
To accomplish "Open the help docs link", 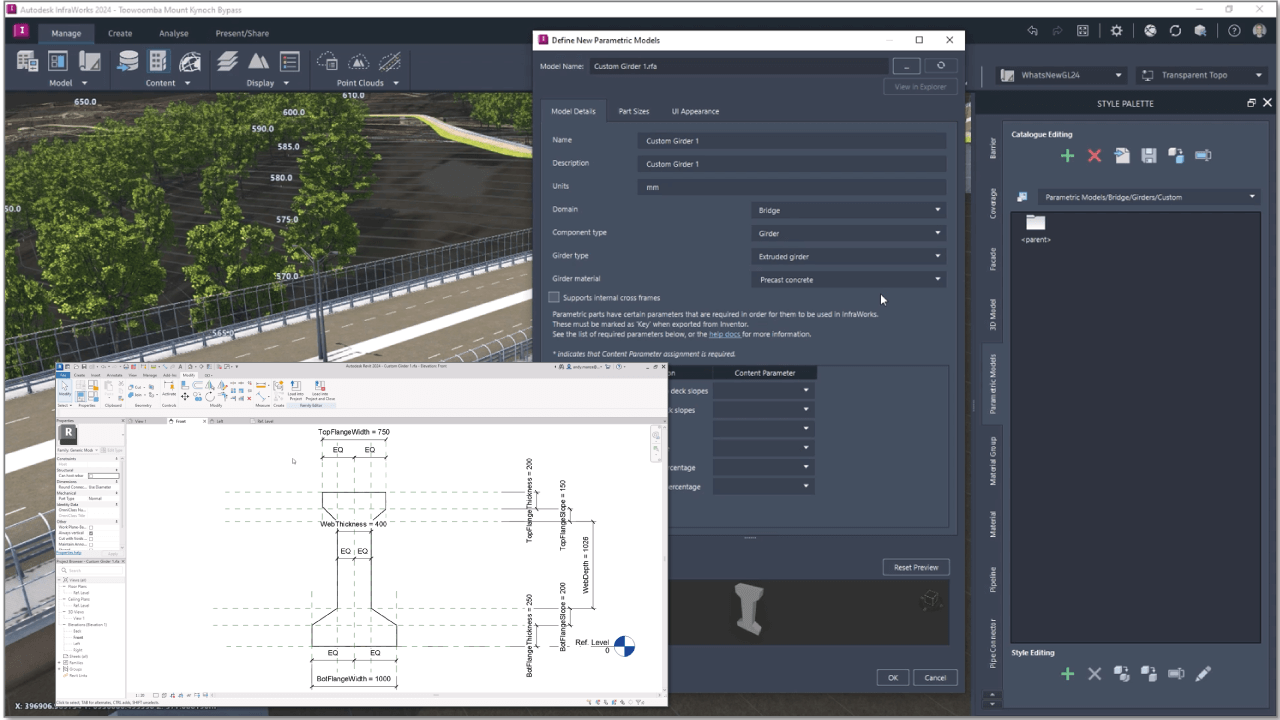I will (x=725, y=334).
